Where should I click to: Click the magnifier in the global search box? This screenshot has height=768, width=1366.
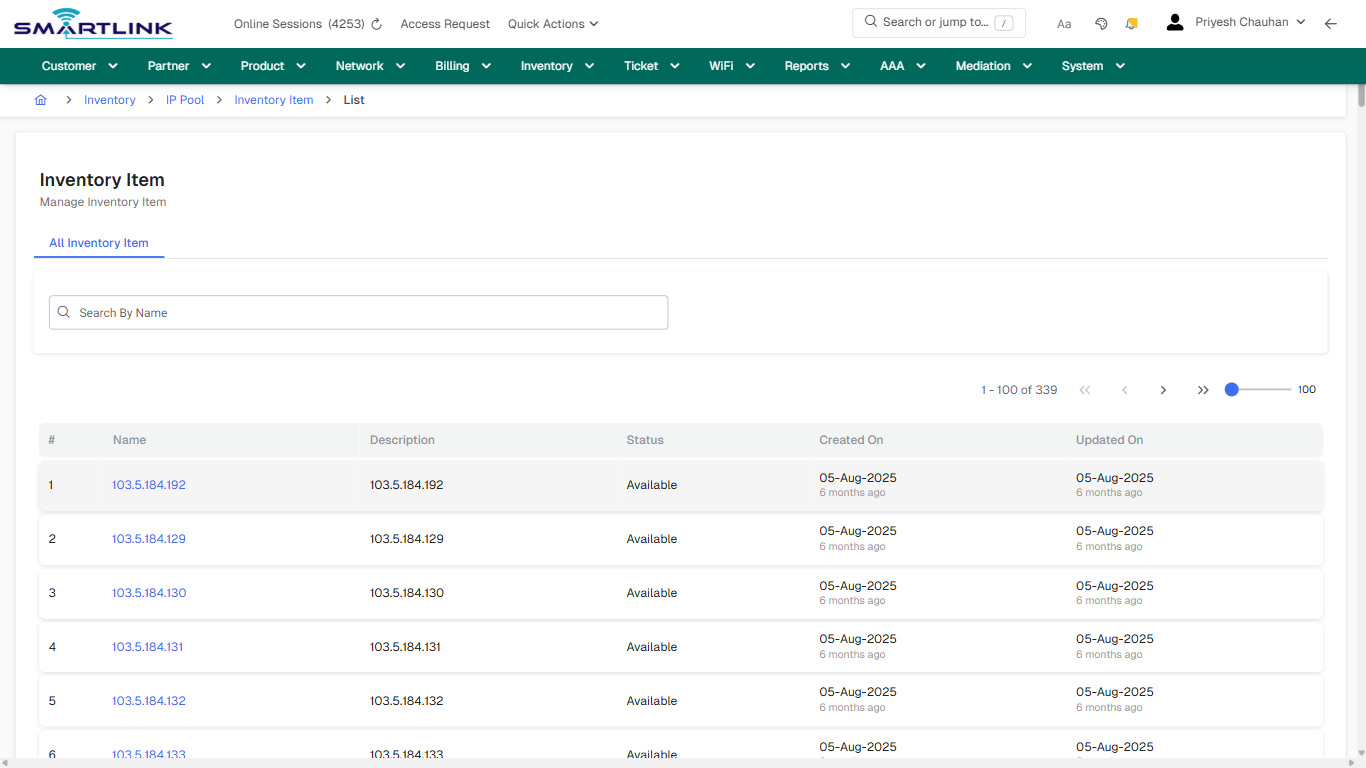(x=869, y=22)
